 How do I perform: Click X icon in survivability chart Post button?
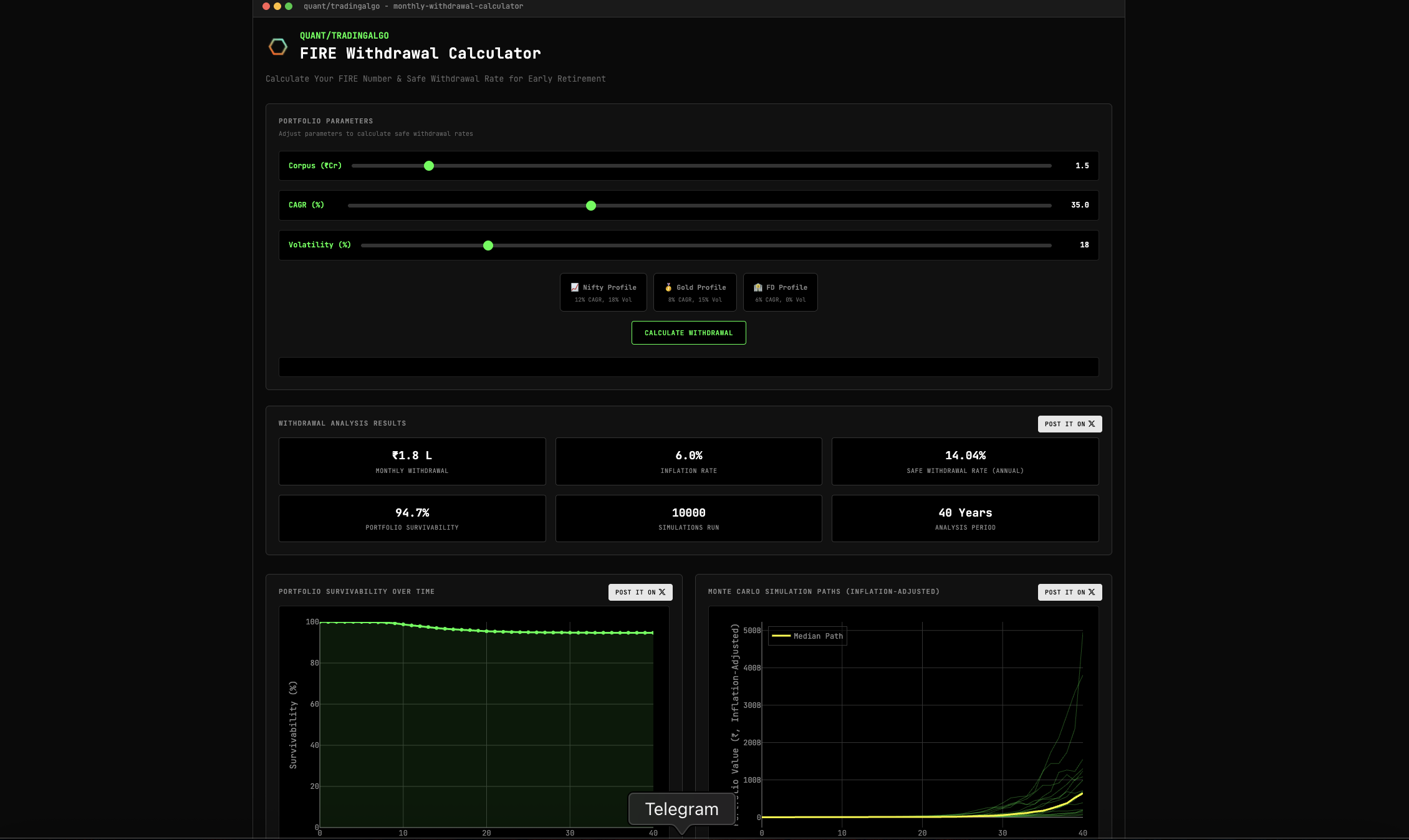[662, 592]
